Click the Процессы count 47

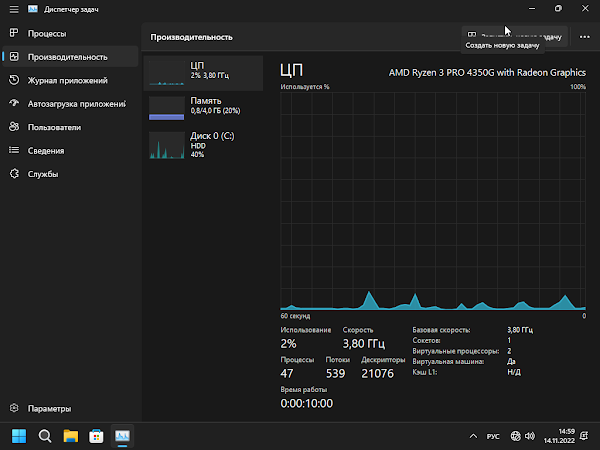click(287, 373)
